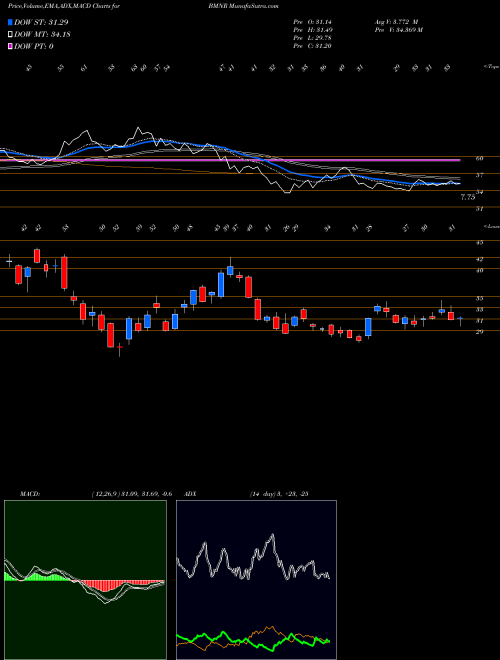This screenshot has width=500, height=660.
Task: Click the MACD (12,26,9) parameters text
Action: [131, 494]
